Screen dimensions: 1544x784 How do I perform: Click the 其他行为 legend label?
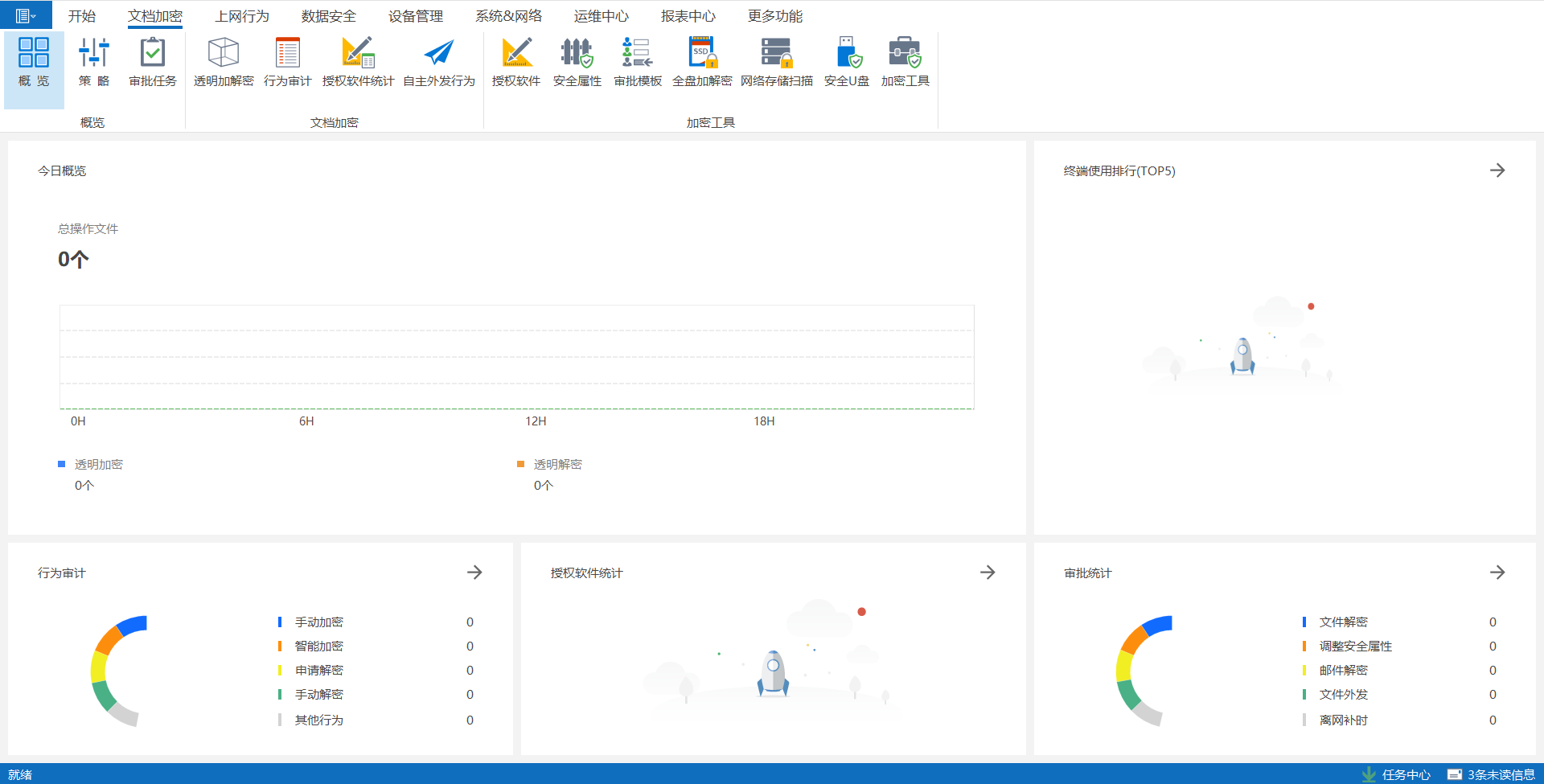coord(319,720)
